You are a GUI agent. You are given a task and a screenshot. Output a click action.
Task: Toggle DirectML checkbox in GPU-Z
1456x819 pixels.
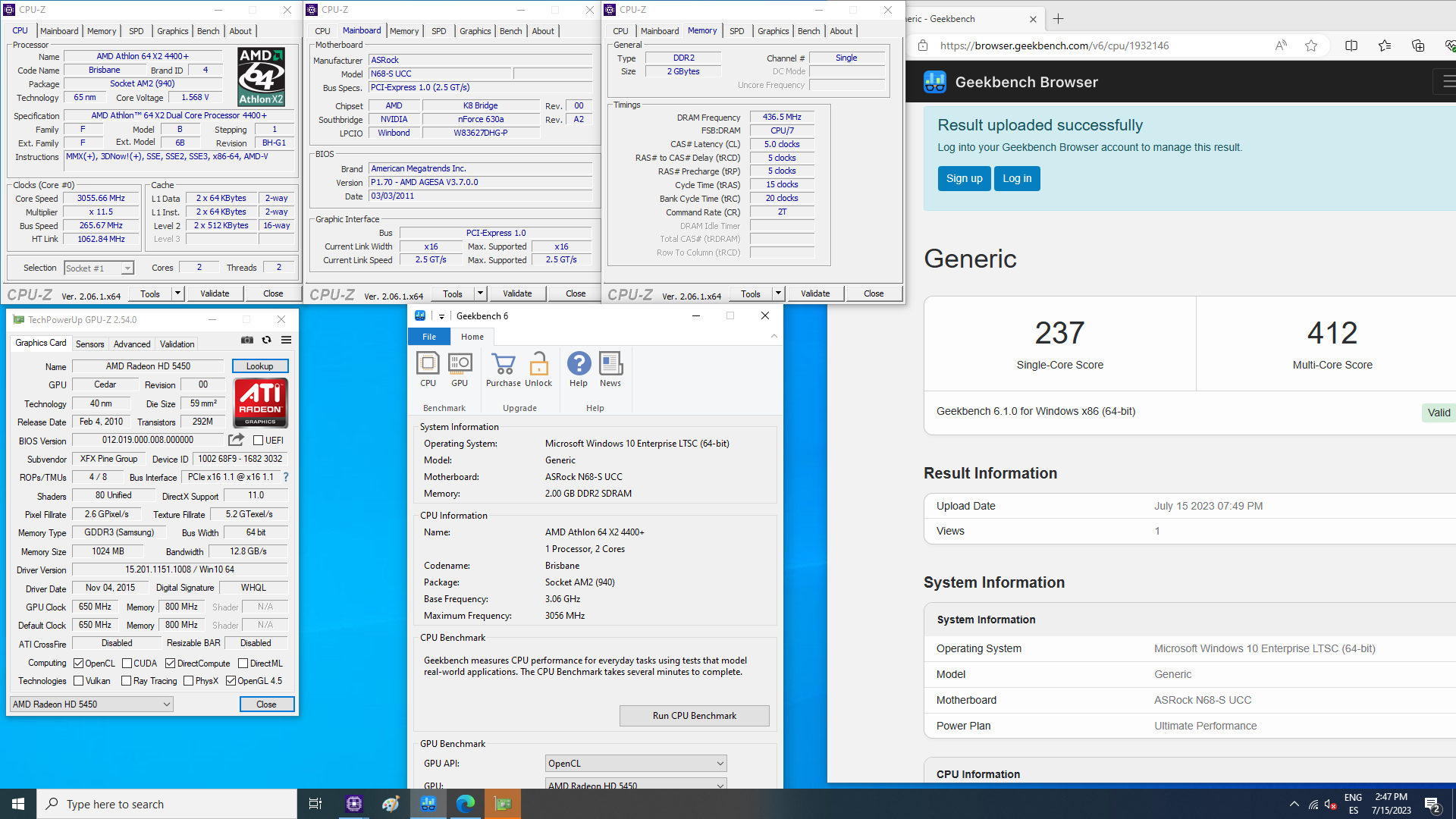tap(243, 664)
